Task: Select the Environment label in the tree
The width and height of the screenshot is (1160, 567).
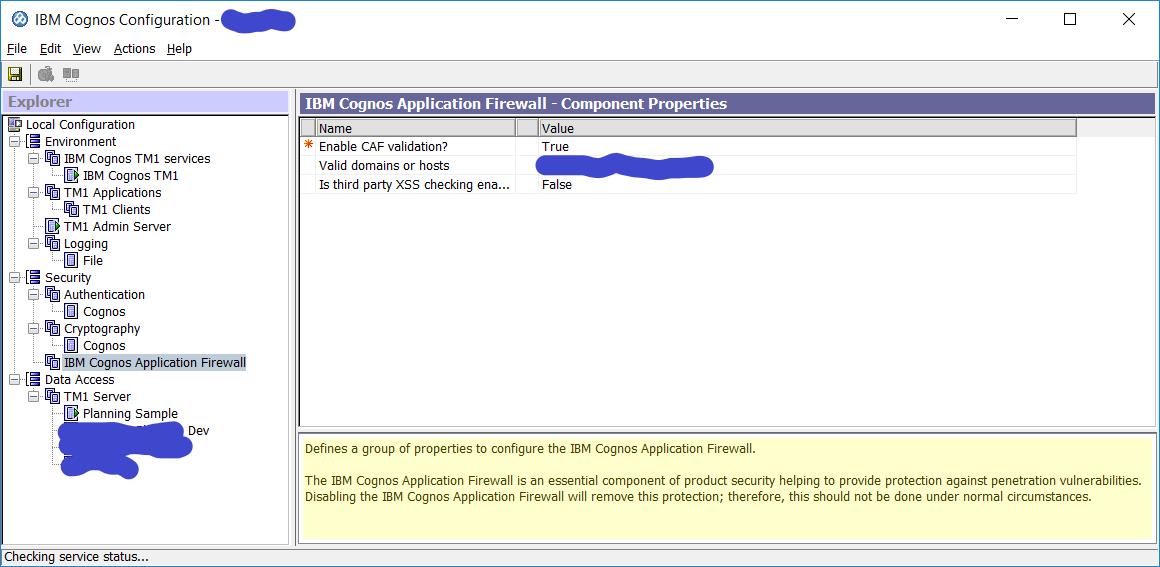Action: click(x=81, y=141)
